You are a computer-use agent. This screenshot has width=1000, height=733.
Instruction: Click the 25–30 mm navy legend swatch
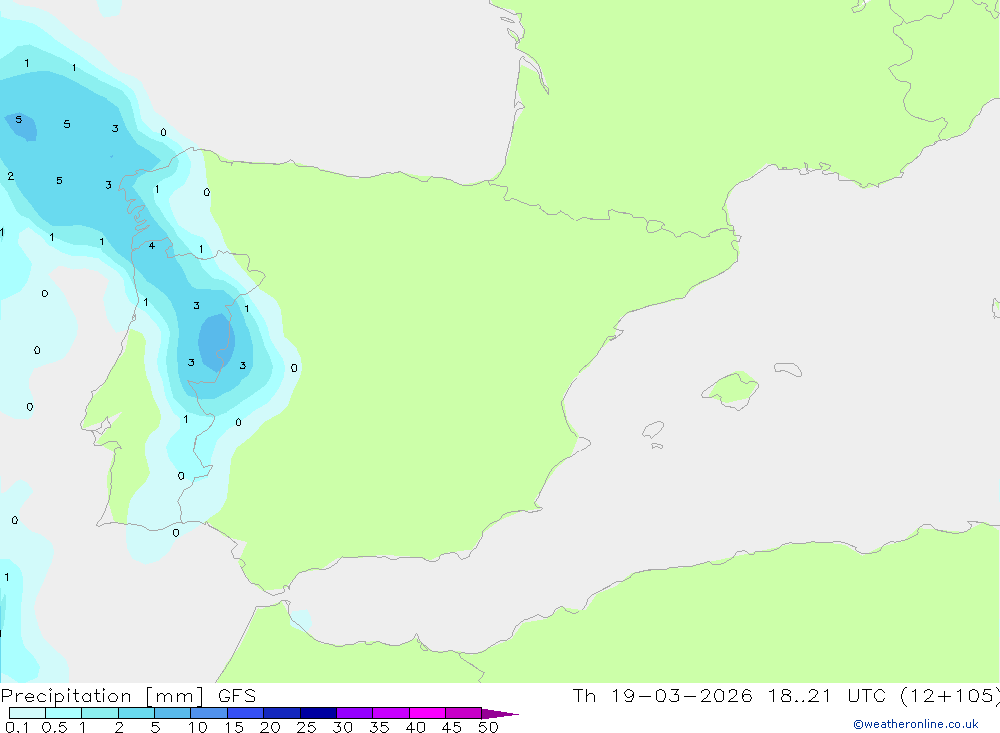click(x=318, y=713)
